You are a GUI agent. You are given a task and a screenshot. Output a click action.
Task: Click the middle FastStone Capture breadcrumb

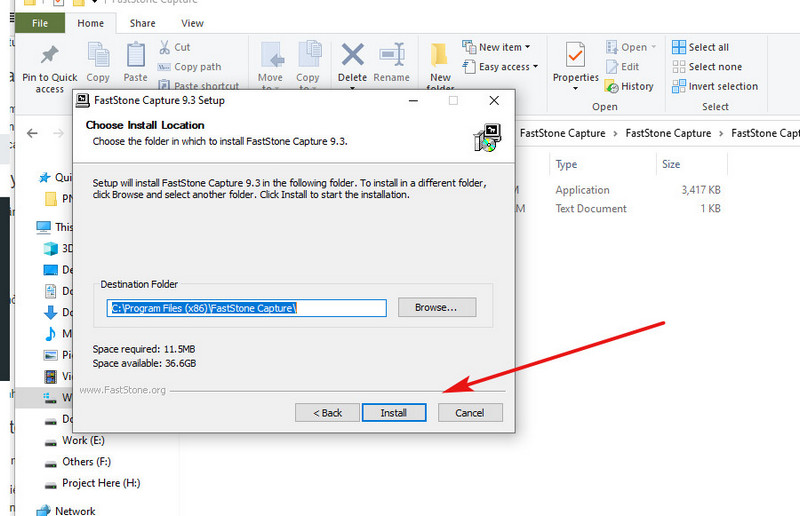click(x=668, y=133)
